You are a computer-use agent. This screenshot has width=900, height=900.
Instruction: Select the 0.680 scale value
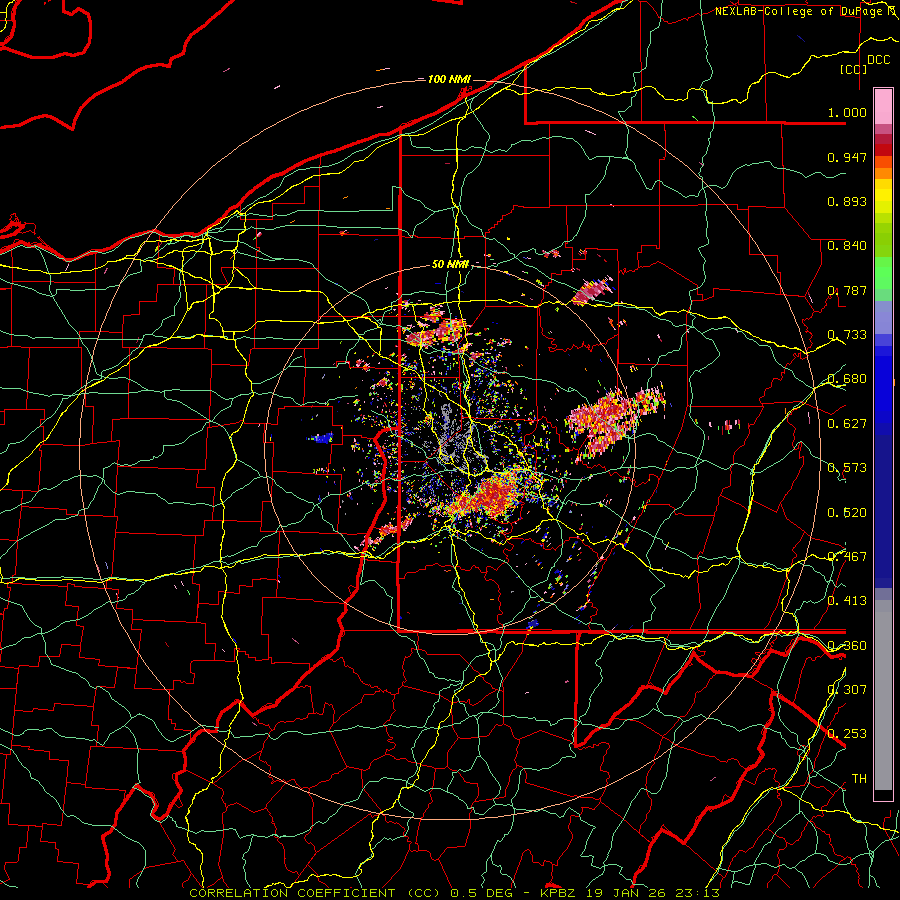(847, 379)
